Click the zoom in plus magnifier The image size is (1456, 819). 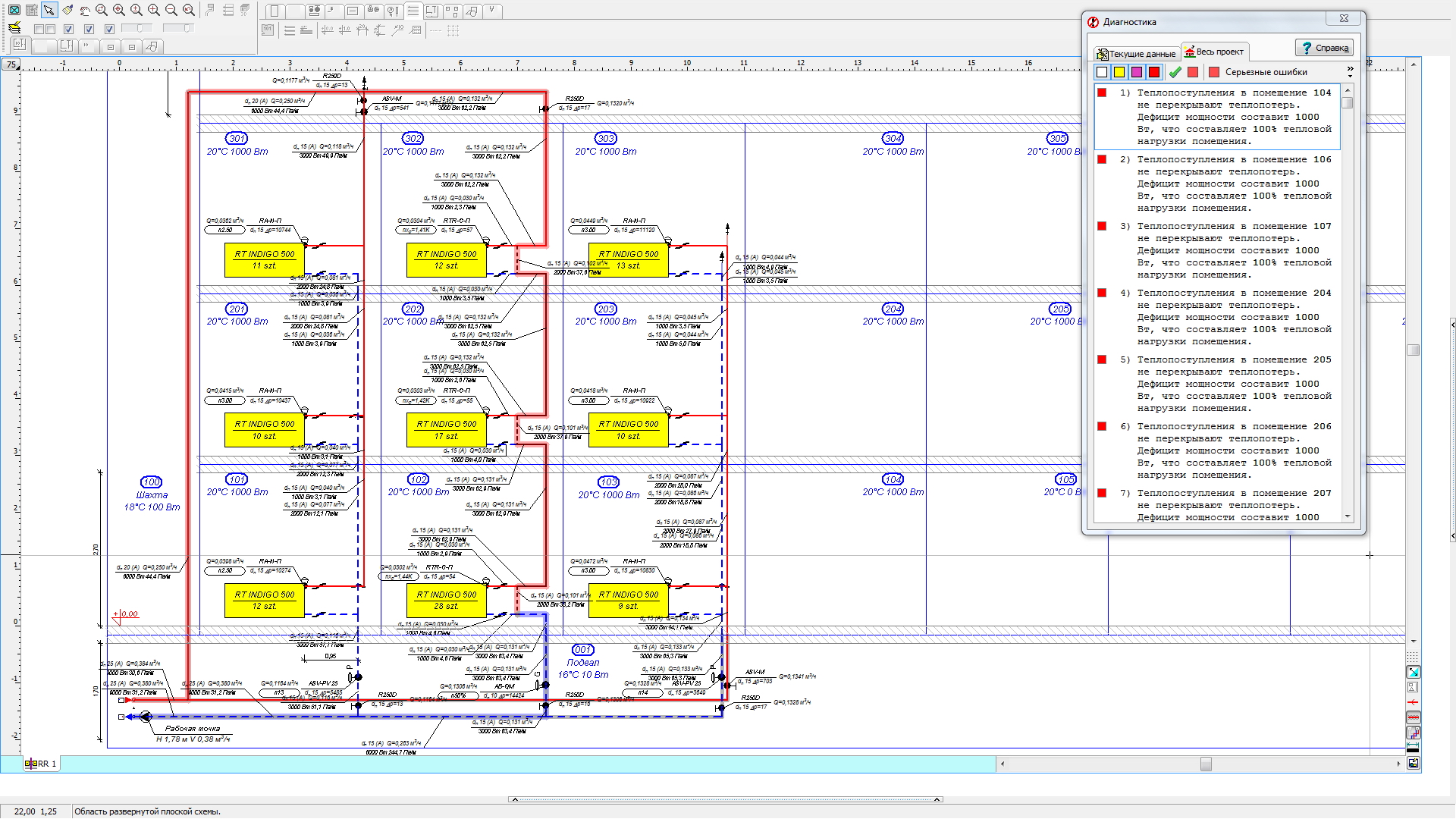pos(153,9)
